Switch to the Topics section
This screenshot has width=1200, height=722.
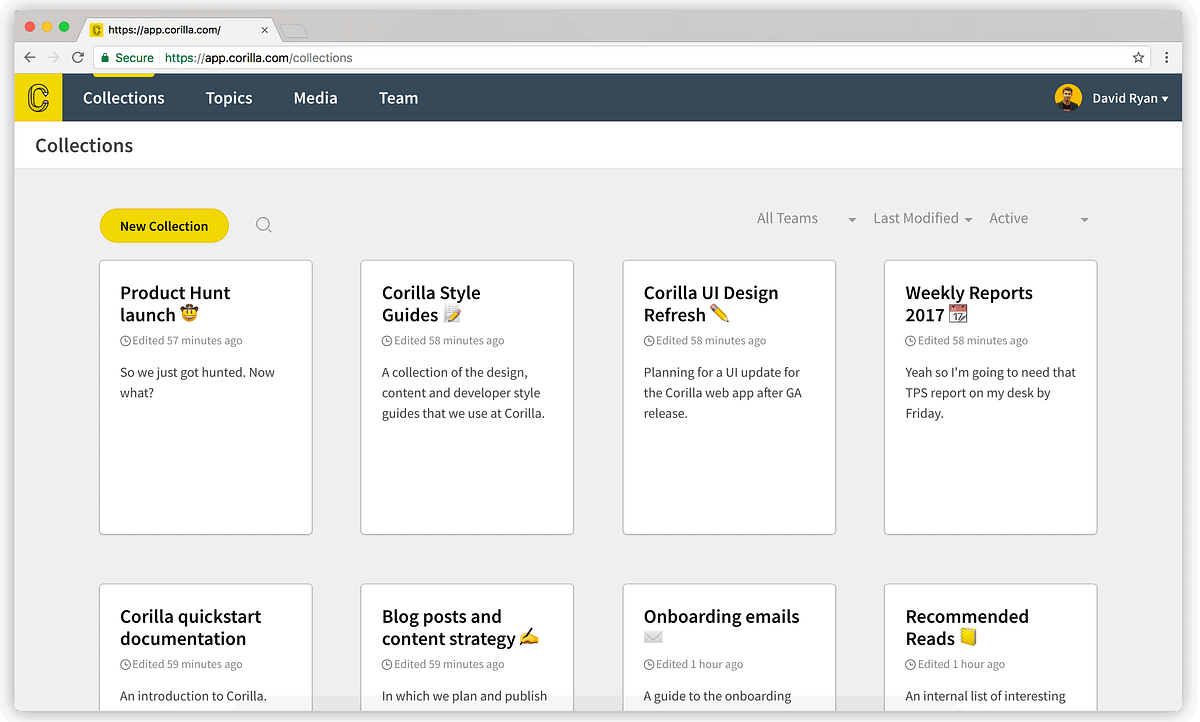(228, 97)
